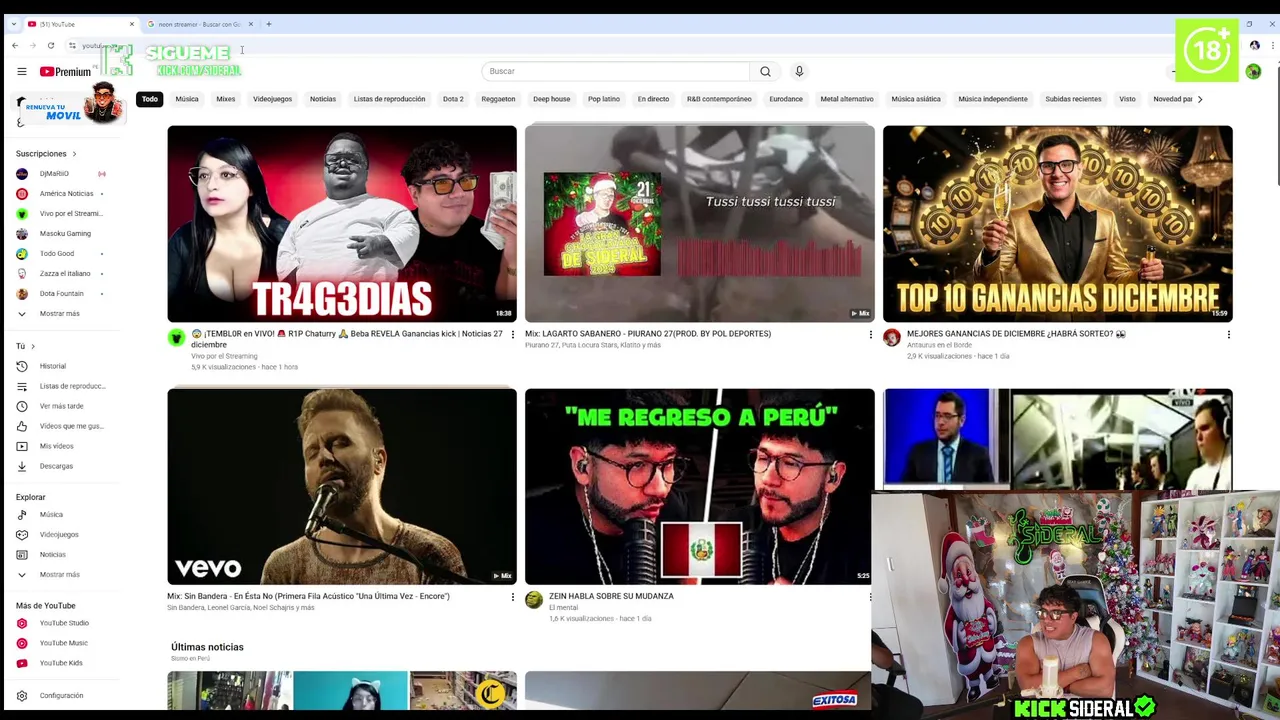Open options for the LAGARTO SABANERO mix
This screenshot has width=1280, height=720.
(870, 334)
